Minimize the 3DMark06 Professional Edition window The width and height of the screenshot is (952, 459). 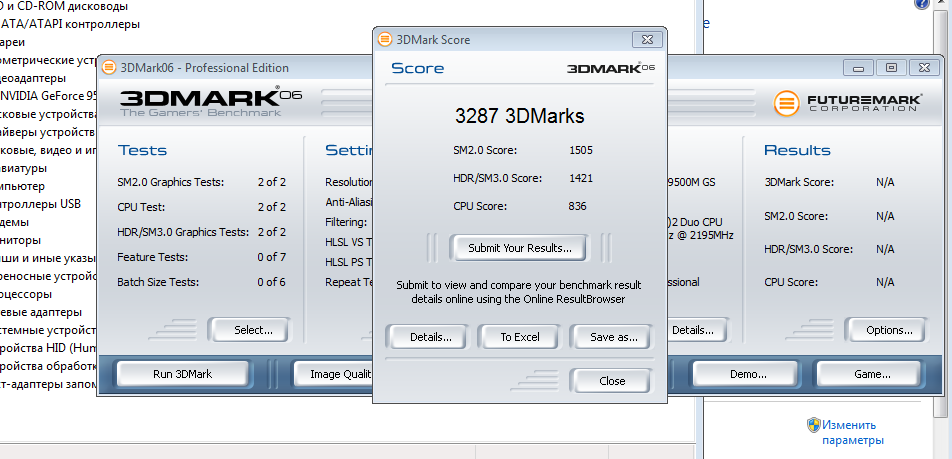coord(857,67)
